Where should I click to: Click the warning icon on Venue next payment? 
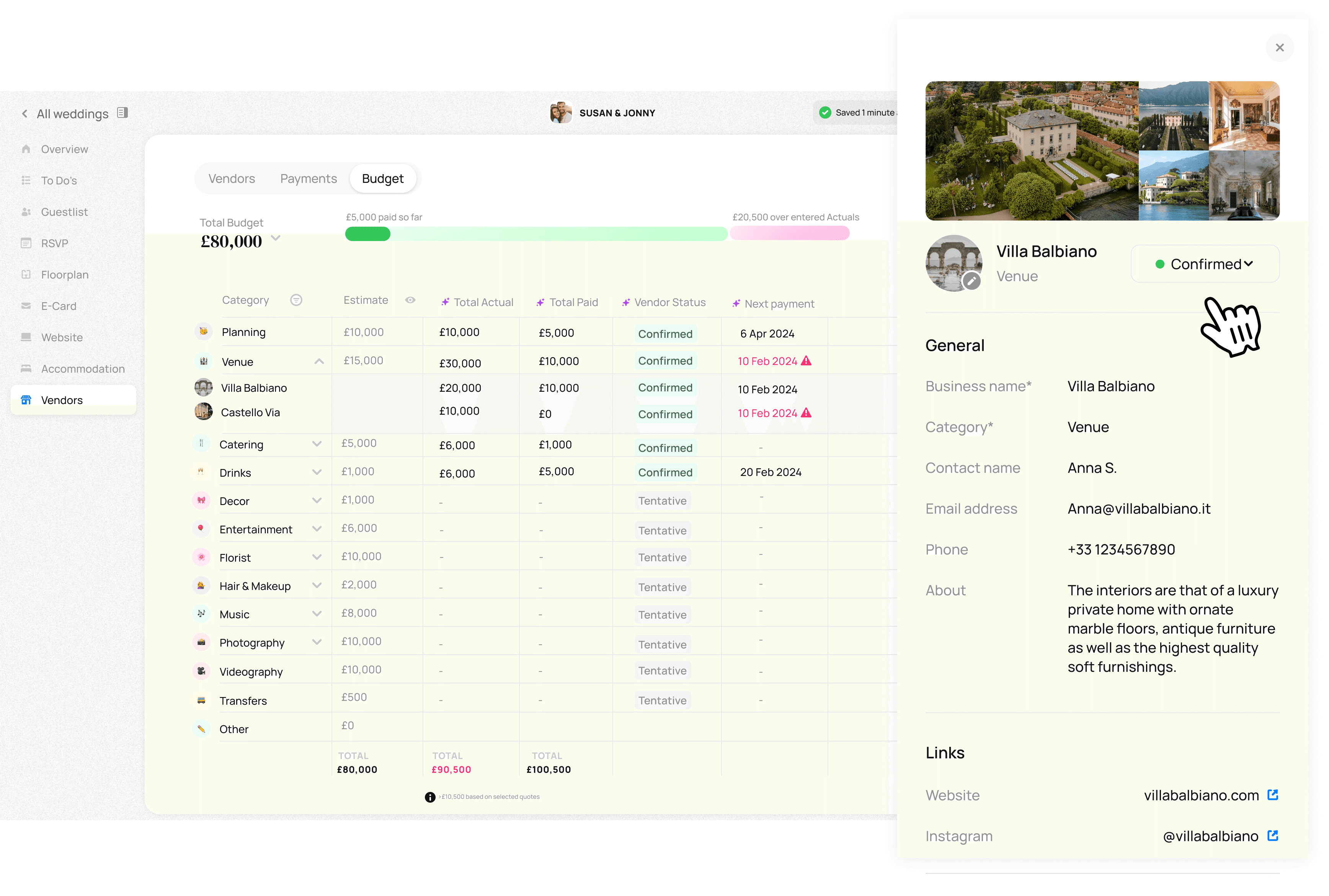pos(806,360)
